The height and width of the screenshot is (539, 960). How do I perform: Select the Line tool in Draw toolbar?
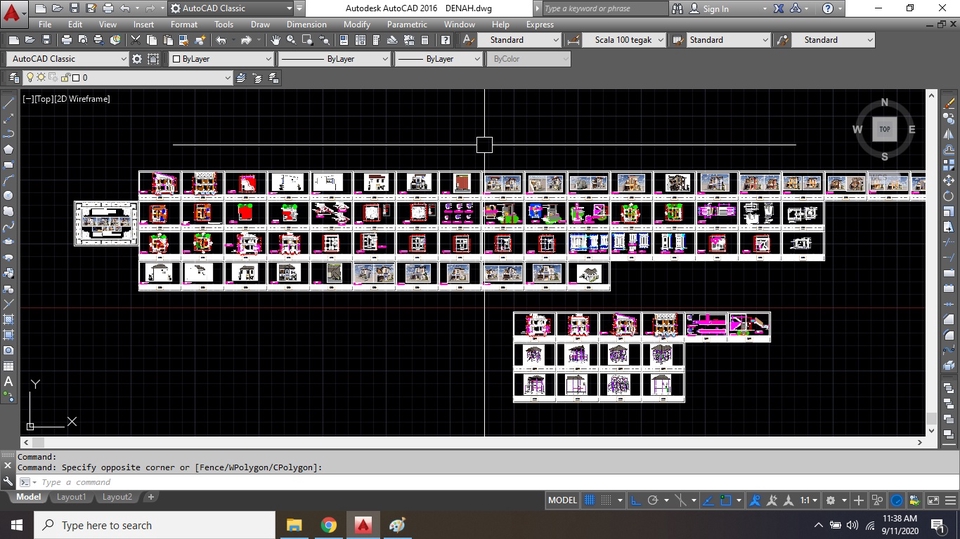9,102
